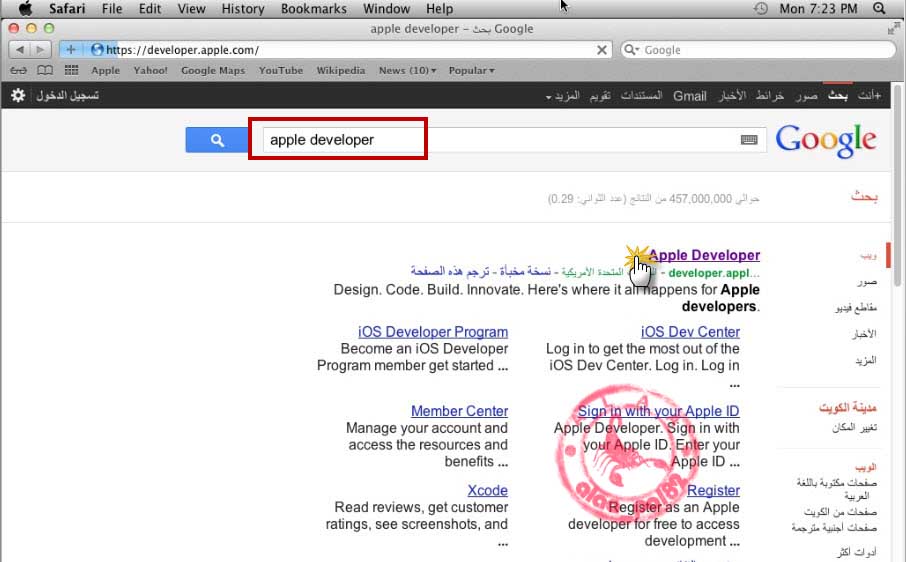Stop loading with the X in address bar

601,50
